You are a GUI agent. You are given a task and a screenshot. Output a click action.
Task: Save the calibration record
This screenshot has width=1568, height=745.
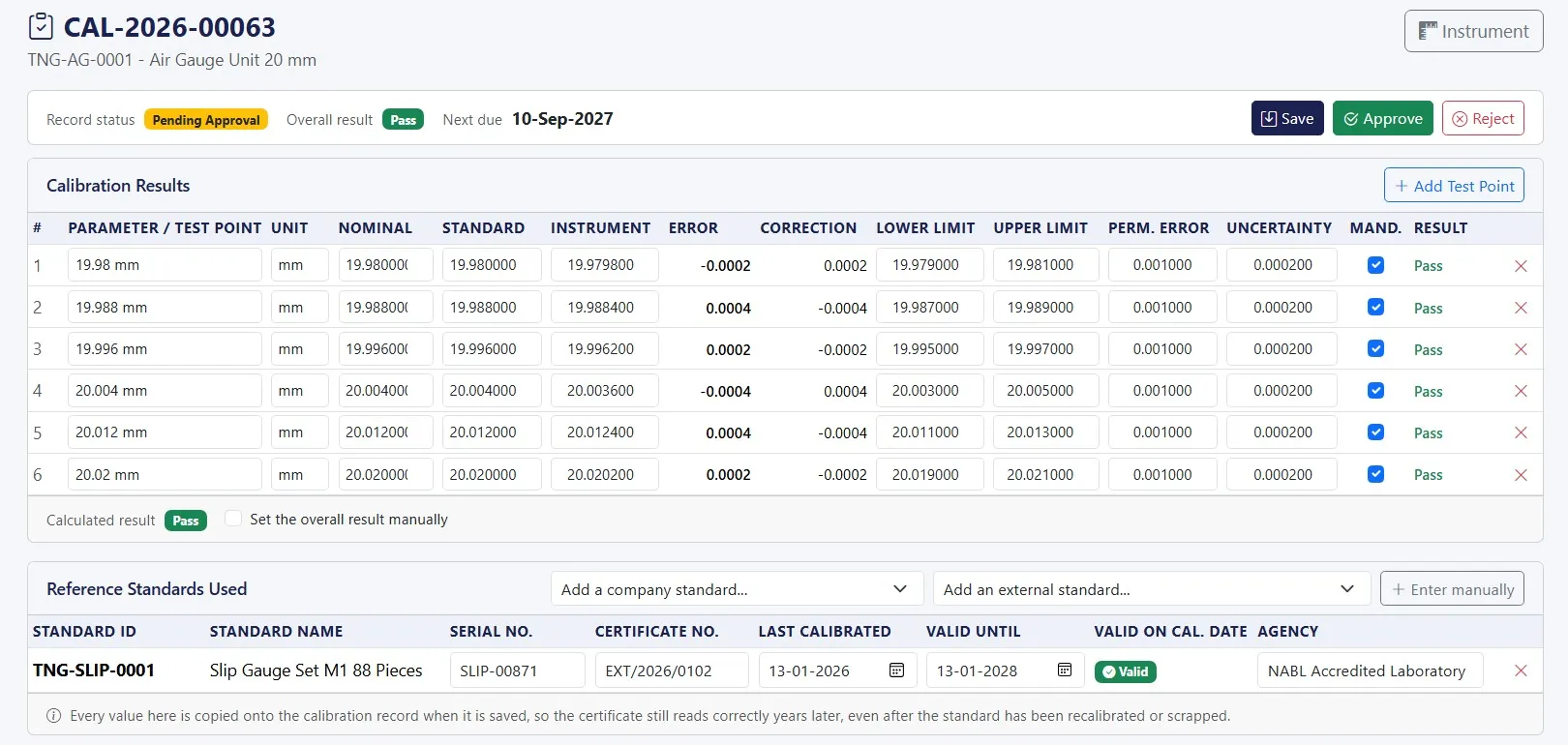[x=1287, y=119]
